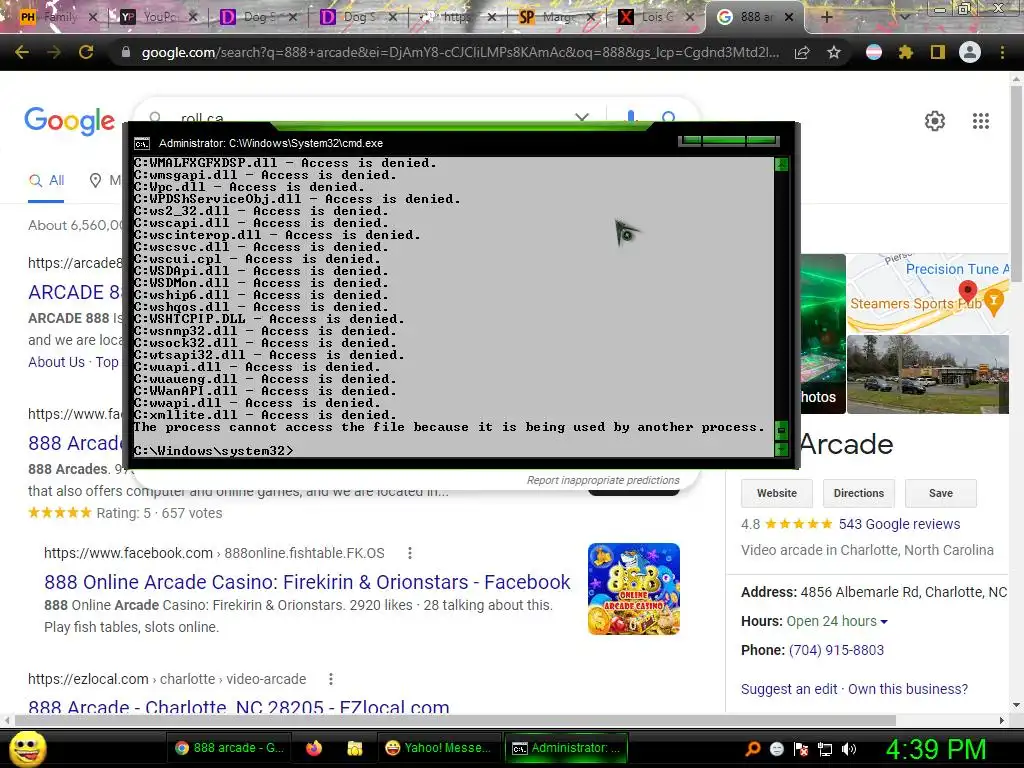1024x768 pixels.
Task: Select the All search results tab
Action: [x=46, y=180]
